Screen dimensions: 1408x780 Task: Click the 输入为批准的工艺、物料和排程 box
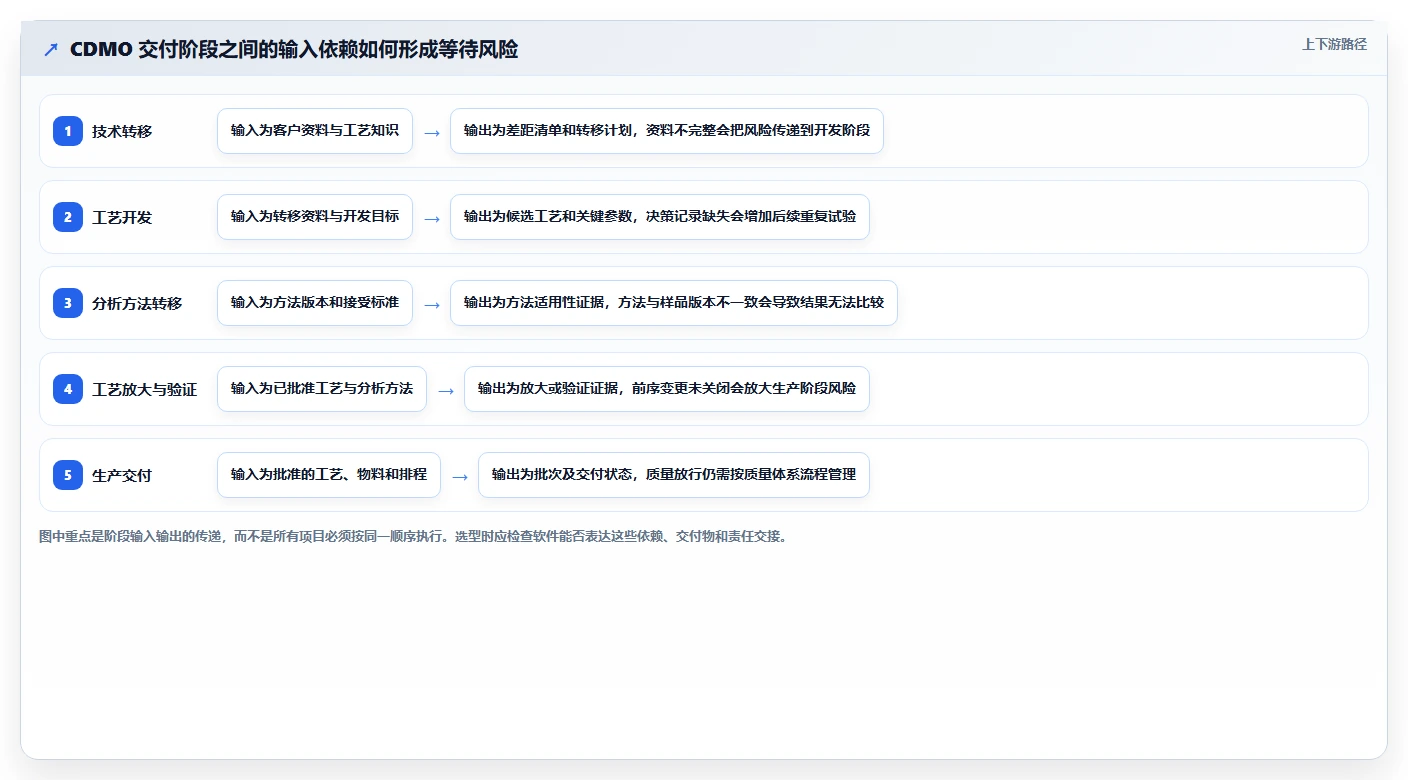coord(329,475)
